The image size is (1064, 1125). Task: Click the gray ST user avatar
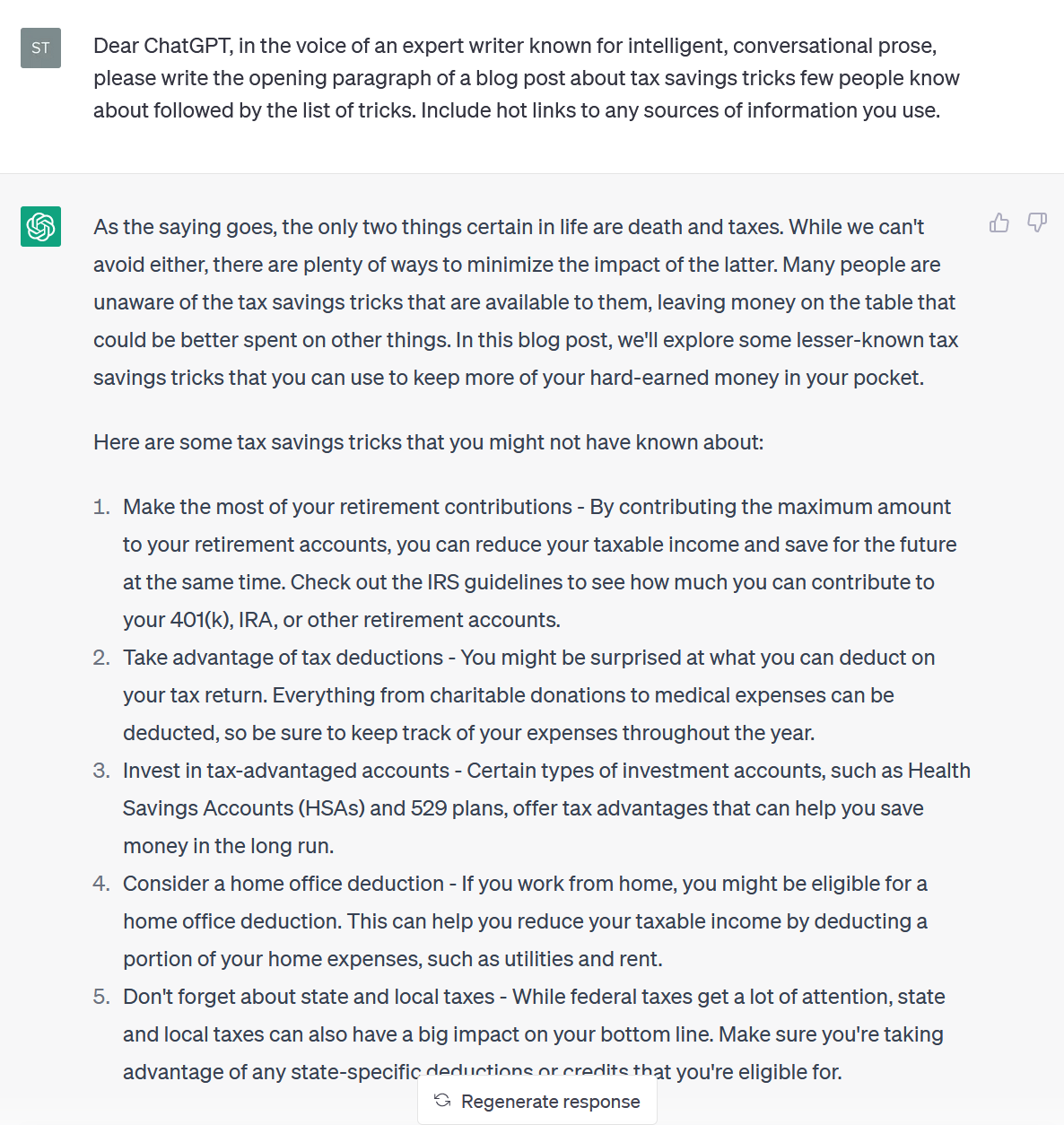coord(40,48)
